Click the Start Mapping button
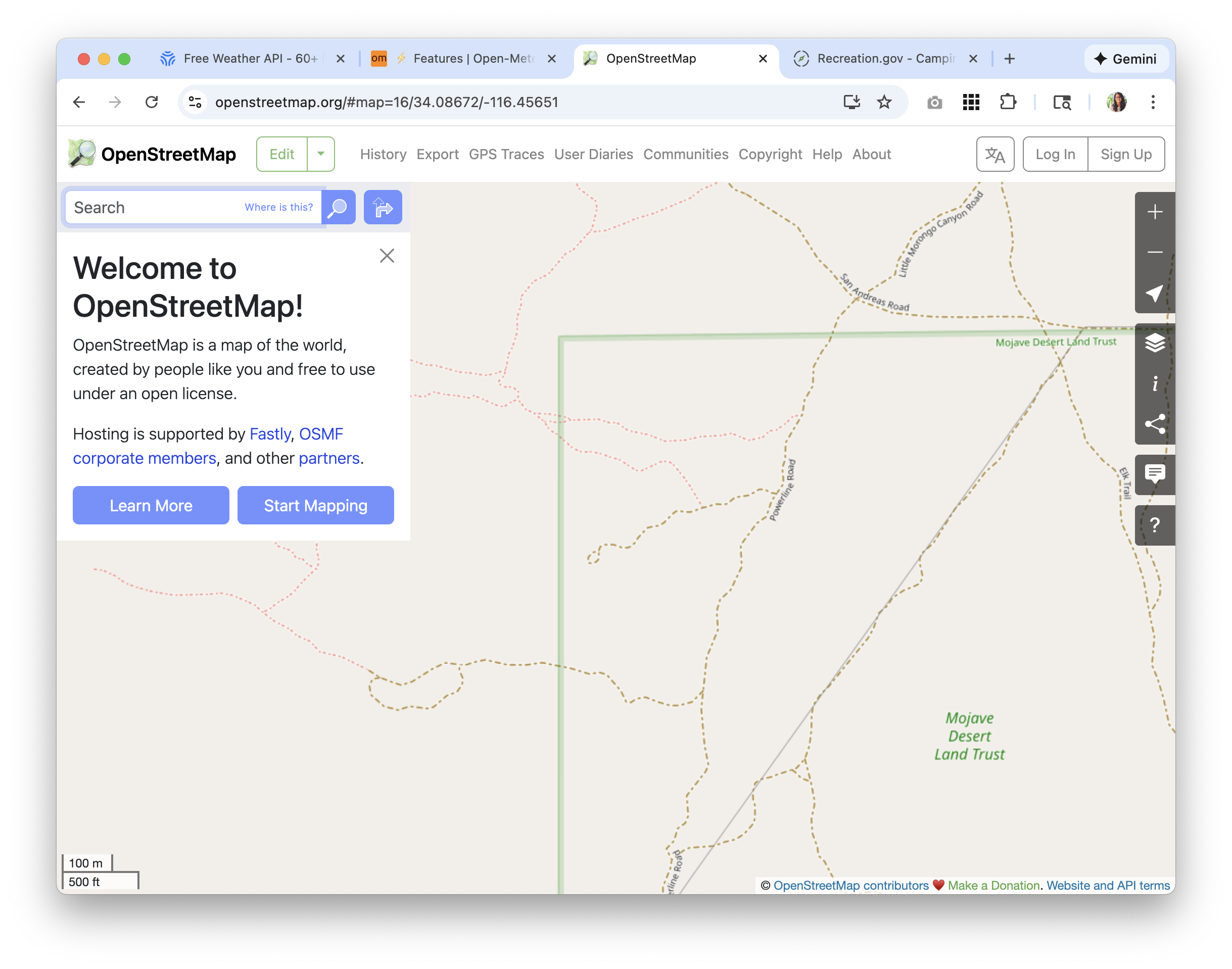1232x969 pixels. pyautogui.click(x=315, y=505)
